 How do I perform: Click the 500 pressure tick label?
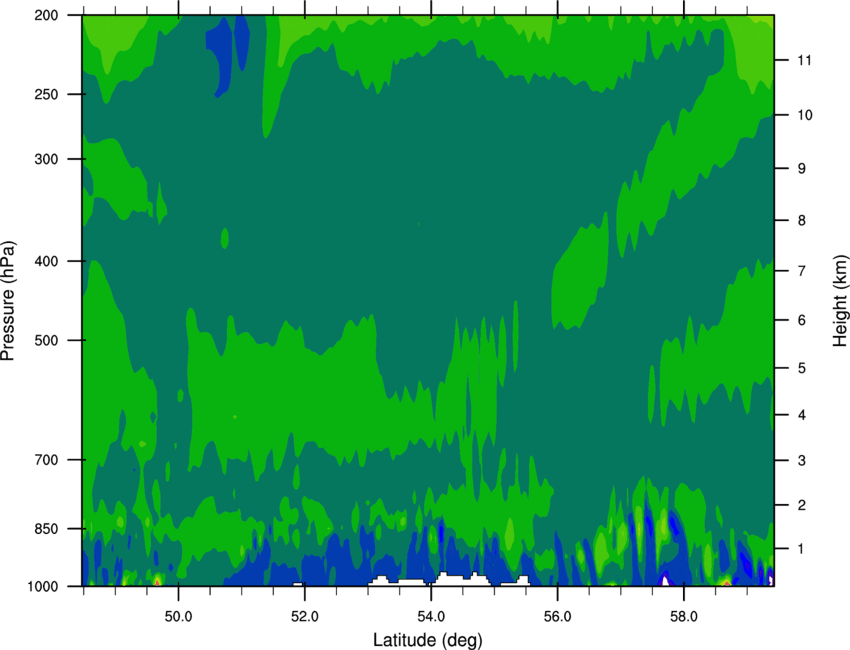click(x=46, y=340)
